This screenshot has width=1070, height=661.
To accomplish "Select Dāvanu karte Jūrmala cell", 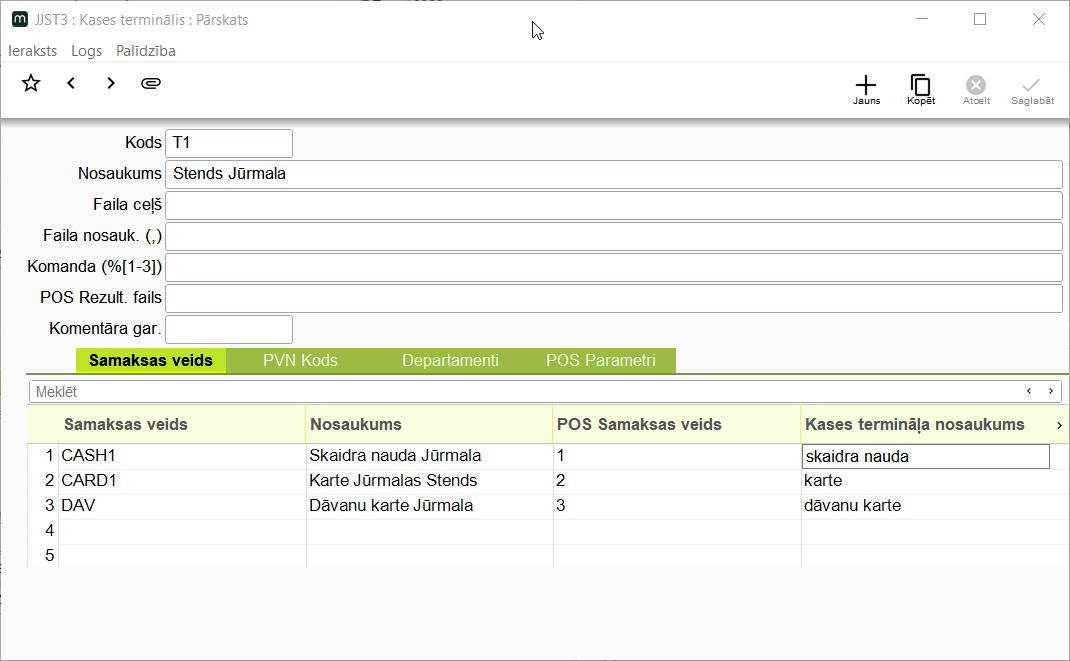I will pyautogui.click(x=430, y=506).
